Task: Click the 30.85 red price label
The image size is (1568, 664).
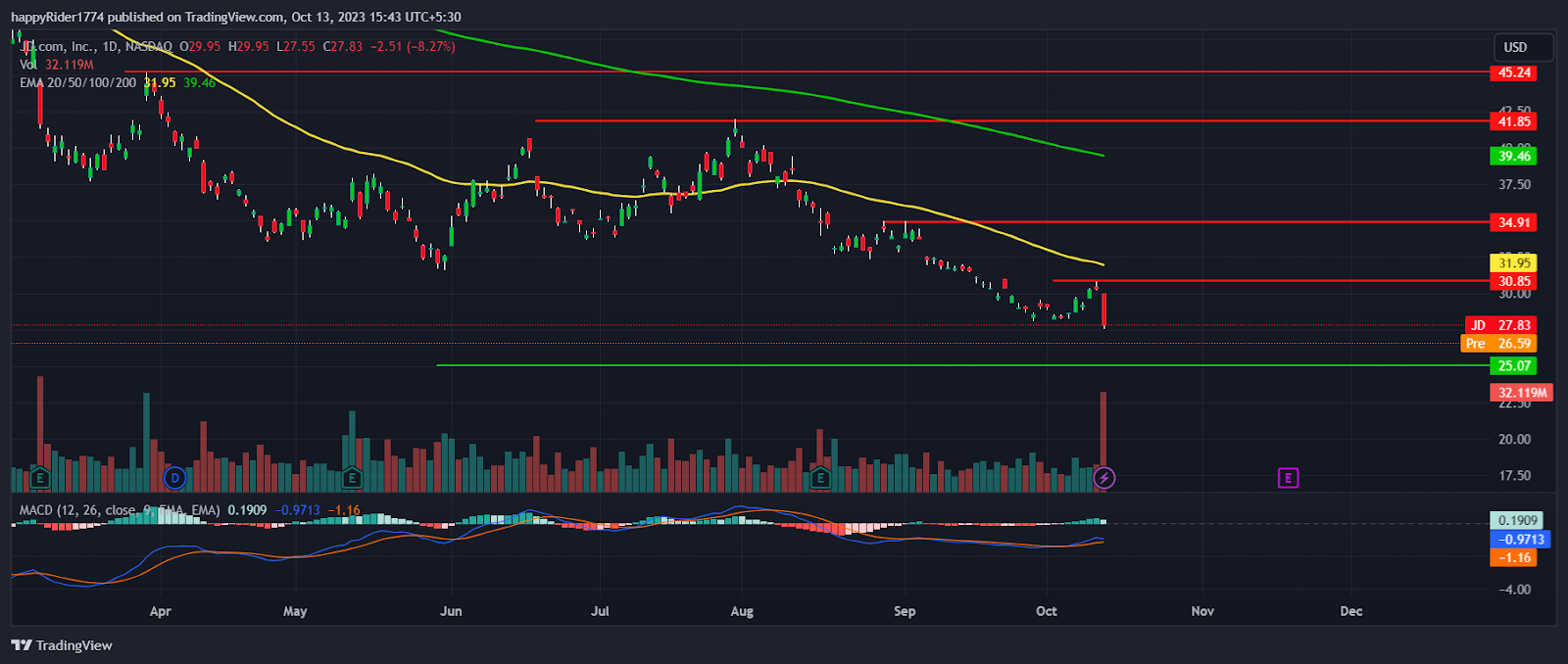Action: pos(1514,281)
